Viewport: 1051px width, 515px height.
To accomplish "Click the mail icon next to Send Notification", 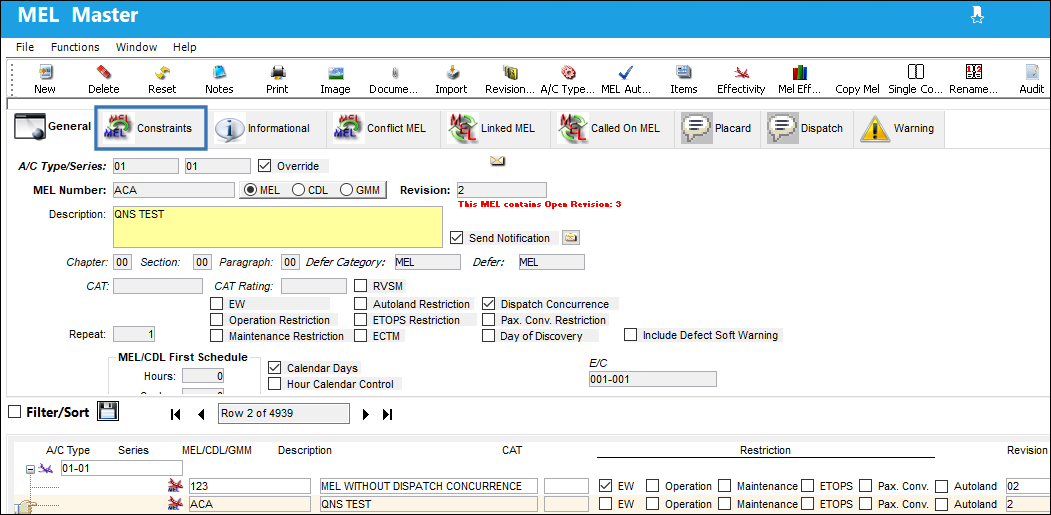I will [x=570, y=237].
